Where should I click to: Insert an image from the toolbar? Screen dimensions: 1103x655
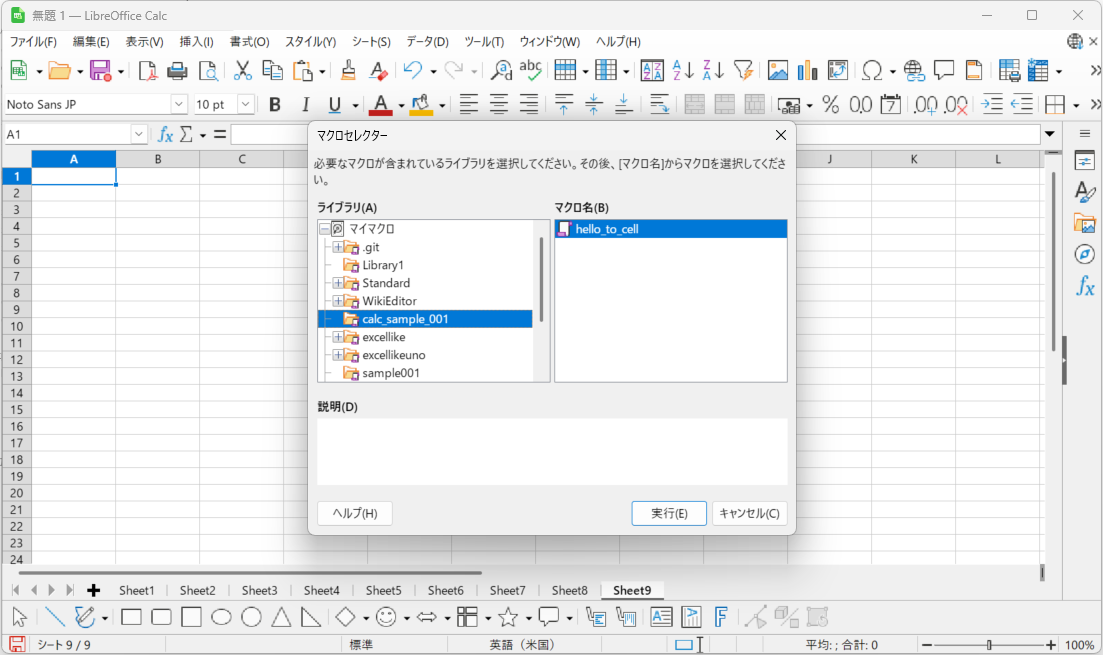(778, 70)
